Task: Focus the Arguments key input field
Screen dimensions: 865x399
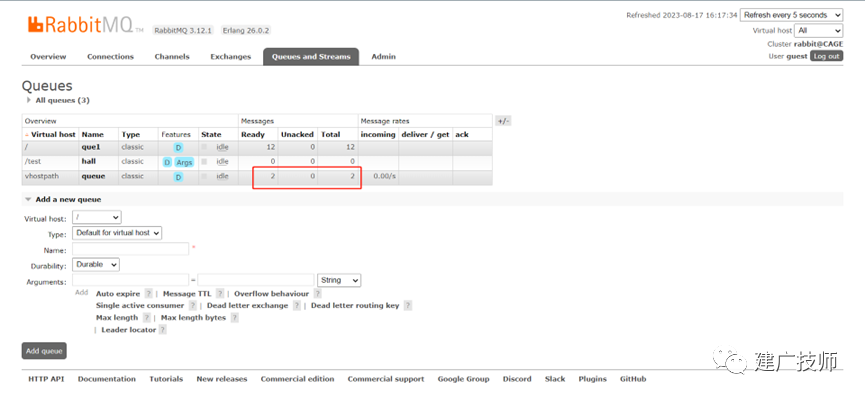Action: click(130, 280)
